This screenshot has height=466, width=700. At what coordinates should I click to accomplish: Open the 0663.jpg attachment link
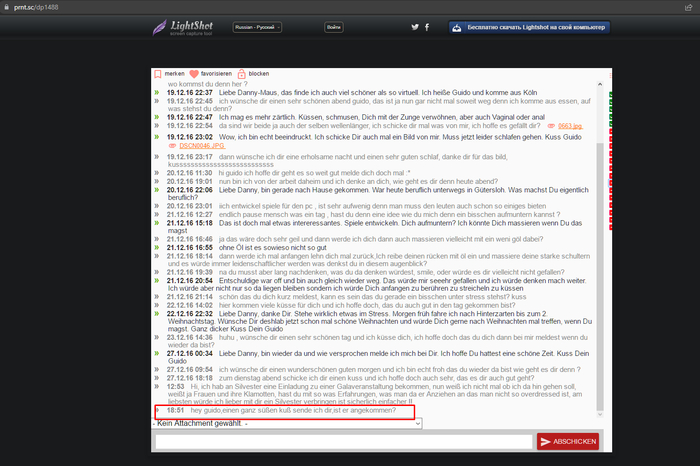pyautogui.click(x=570, y=126)
